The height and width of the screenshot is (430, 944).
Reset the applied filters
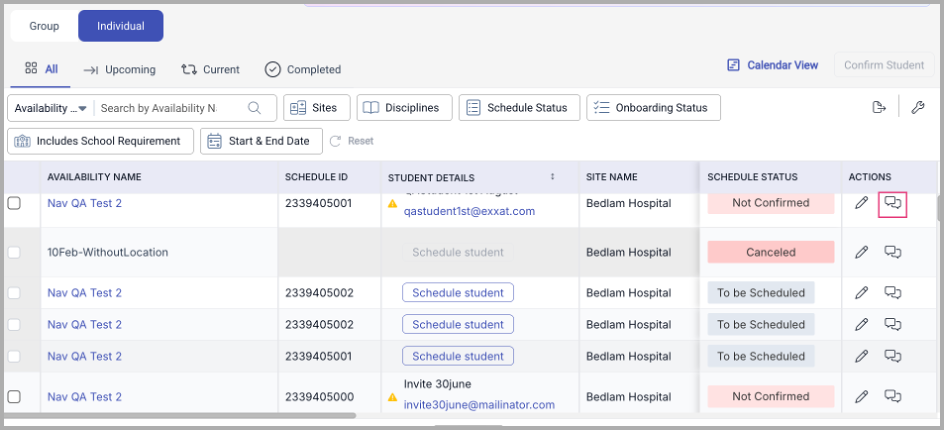pos(352,141)
